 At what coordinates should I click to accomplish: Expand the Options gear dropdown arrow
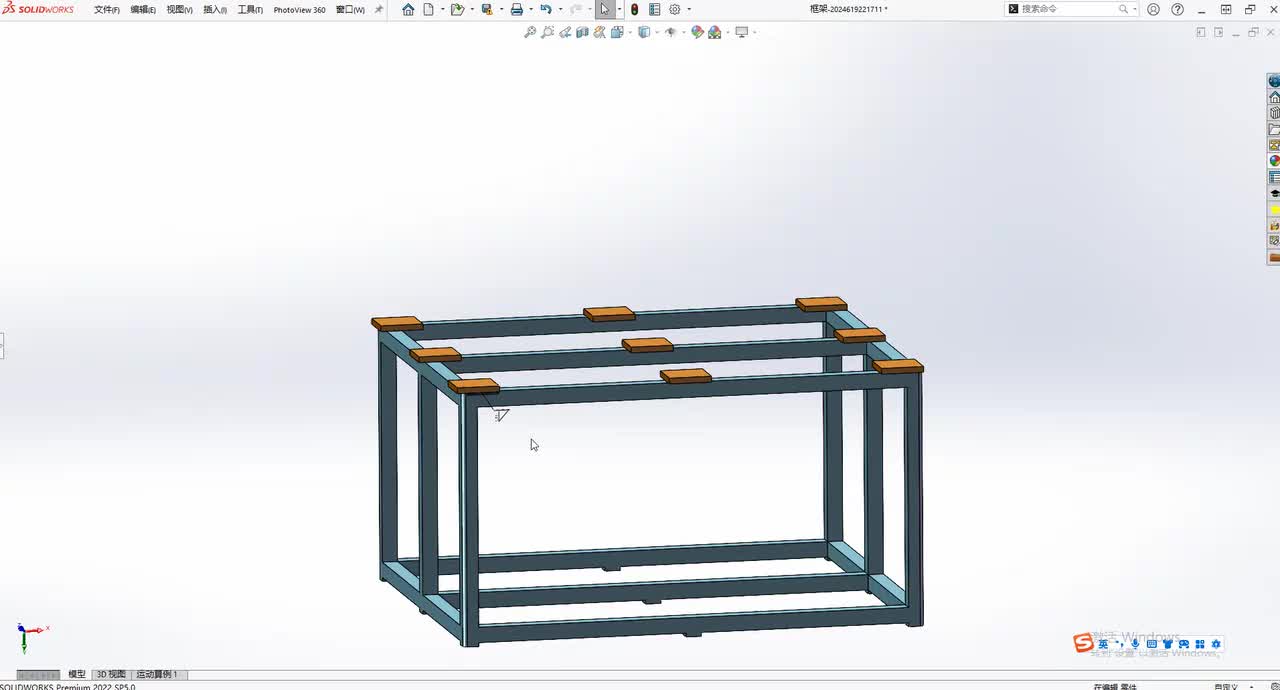[689, 9]
